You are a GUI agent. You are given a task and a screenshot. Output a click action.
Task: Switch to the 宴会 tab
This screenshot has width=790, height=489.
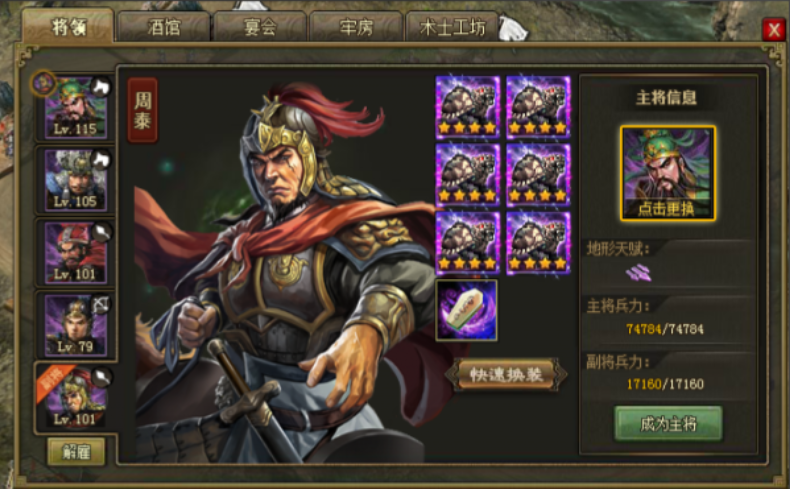(260, 27)
